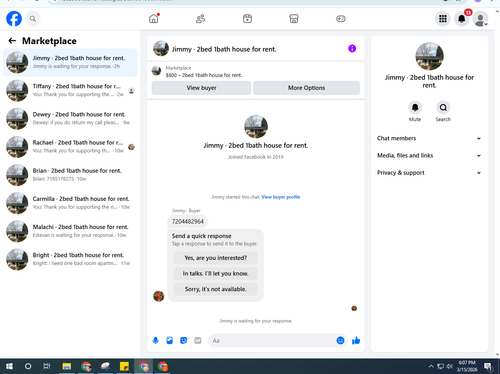Open the Facebook search magnifier

click(33, 19)
